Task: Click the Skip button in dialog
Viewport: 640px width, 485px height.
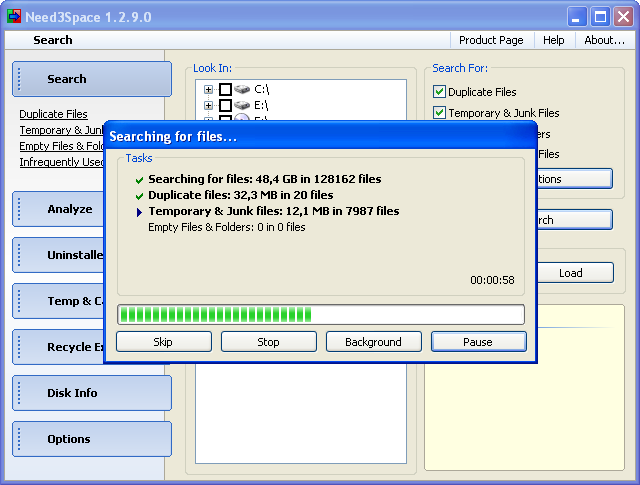Action: (164, 342)
